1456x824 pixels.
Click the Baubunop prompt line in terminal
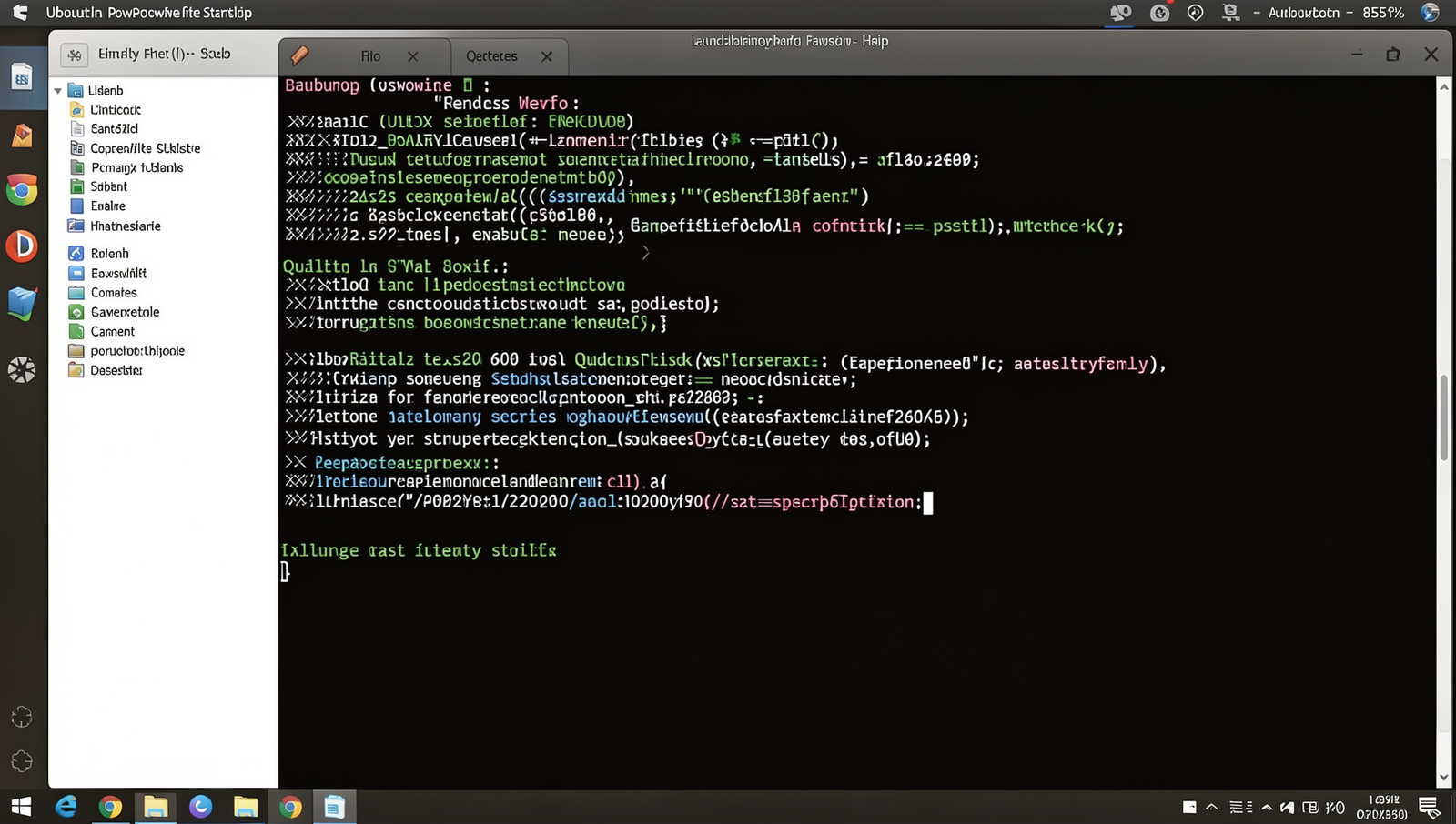click(x=388, y=85)
